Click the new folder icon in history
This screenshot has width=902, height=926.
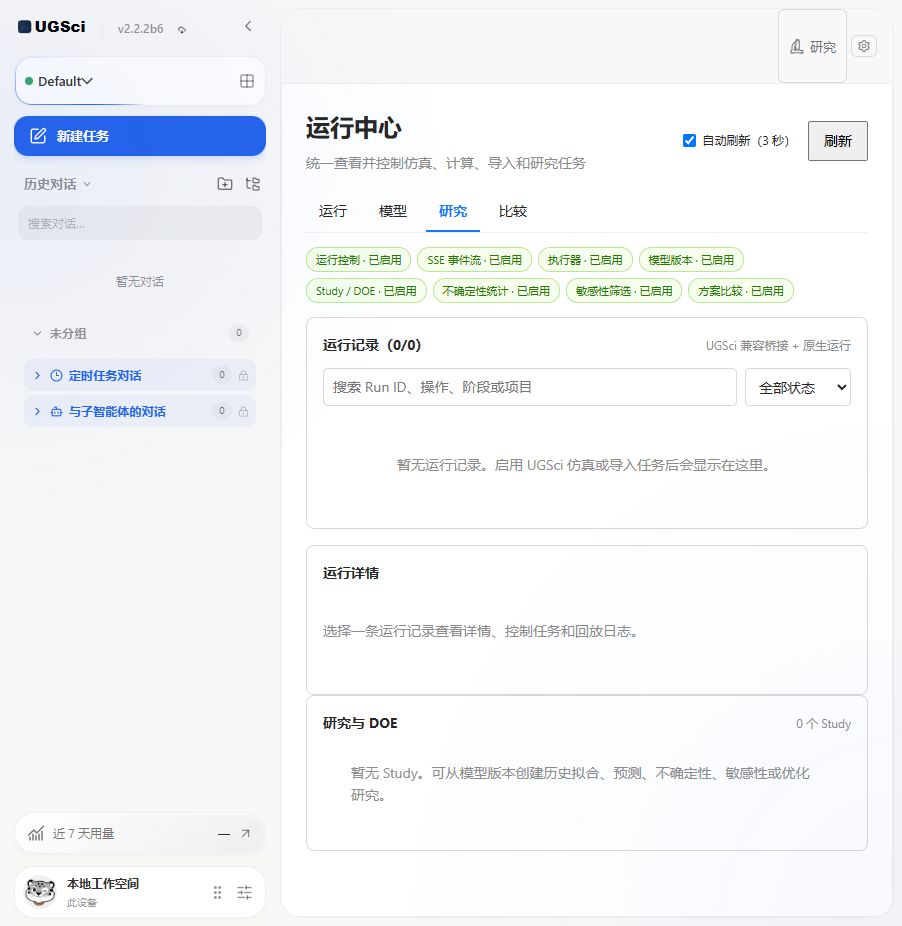[x=224, y=184]
